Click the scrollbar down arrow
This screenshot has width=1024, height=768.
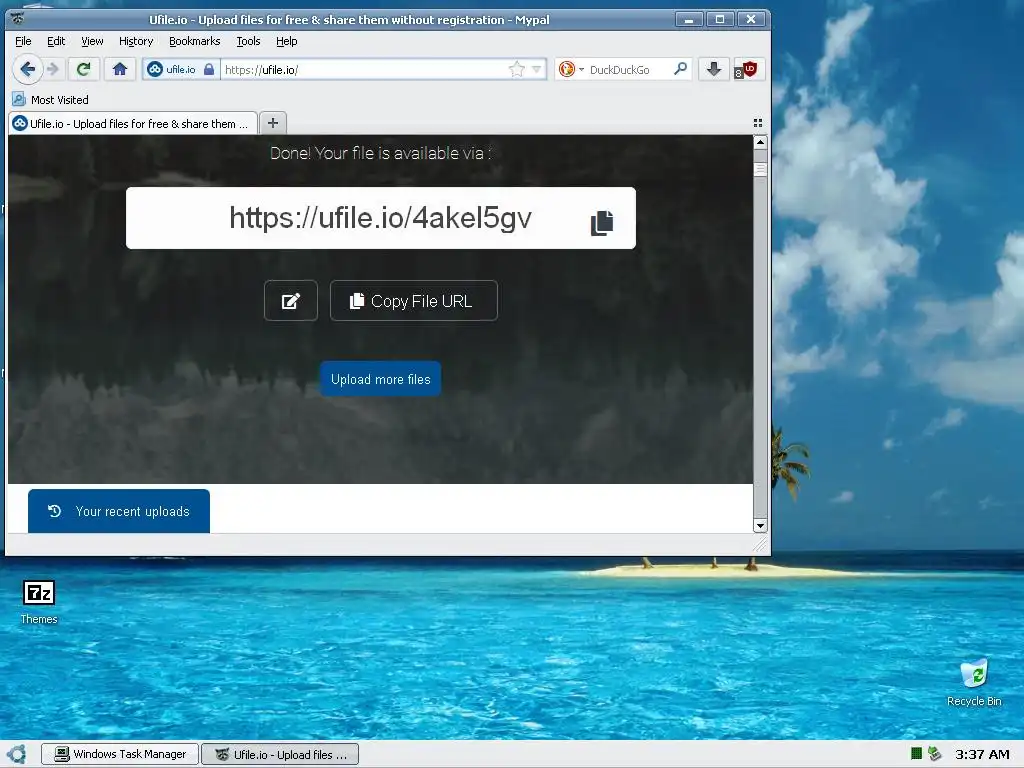(x=760, y=526)
